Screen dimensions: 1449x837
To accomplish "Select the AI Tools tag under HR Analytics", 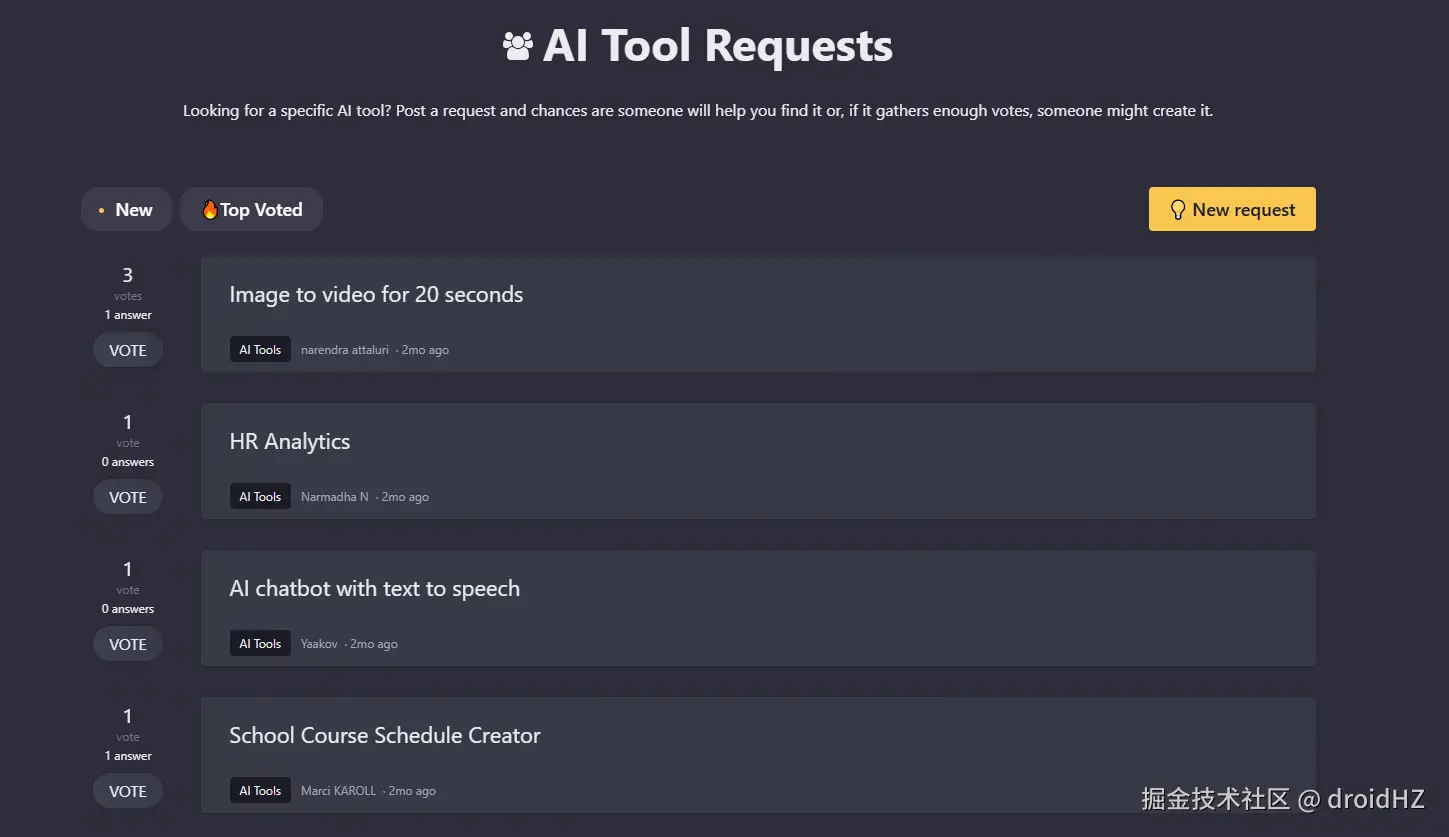I will click(260, 497).
